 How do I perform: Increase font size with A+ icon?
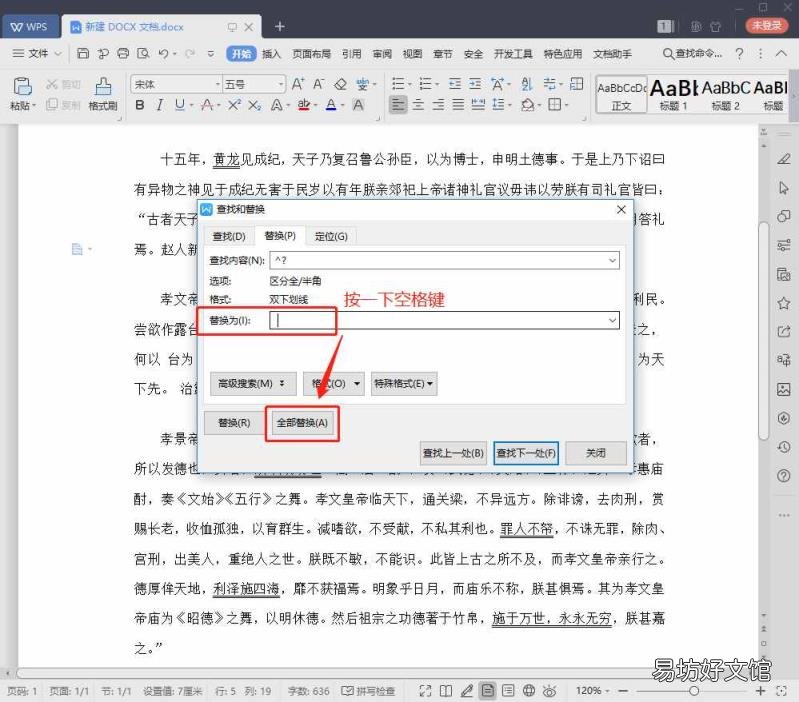(x=298, y=84)
